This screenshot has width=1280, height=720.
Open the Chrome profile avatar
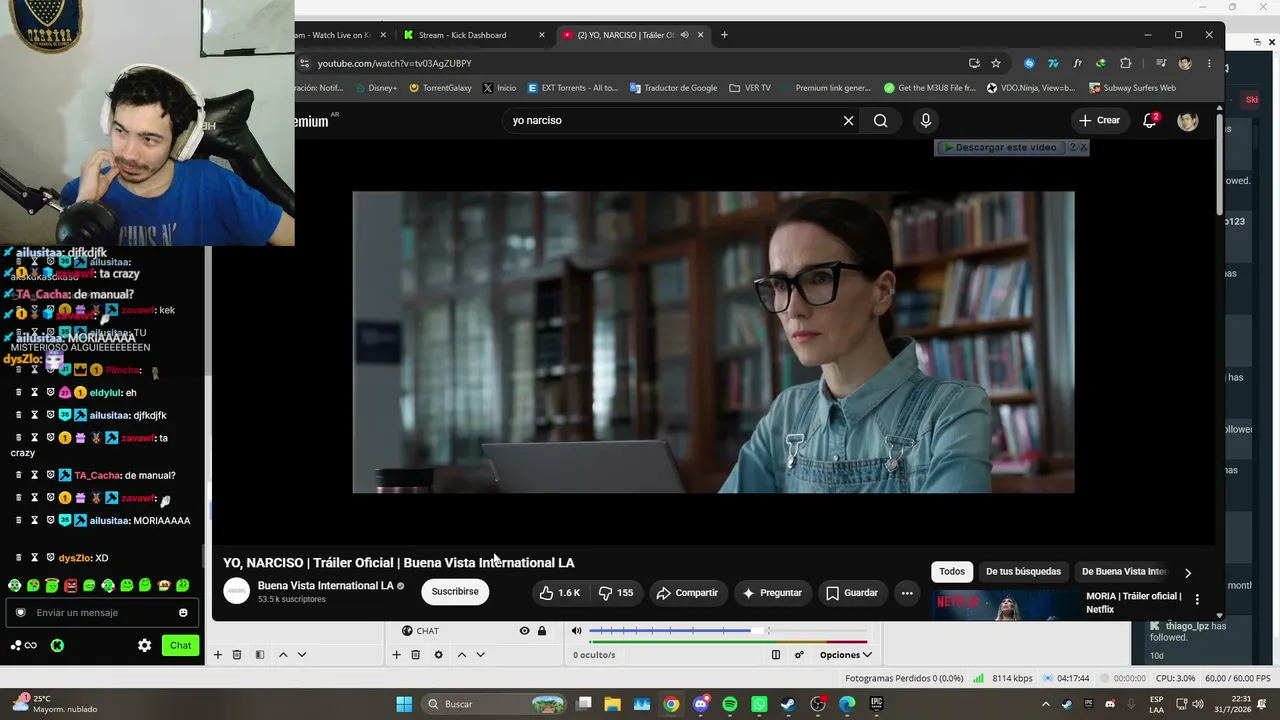[1185, 63]
